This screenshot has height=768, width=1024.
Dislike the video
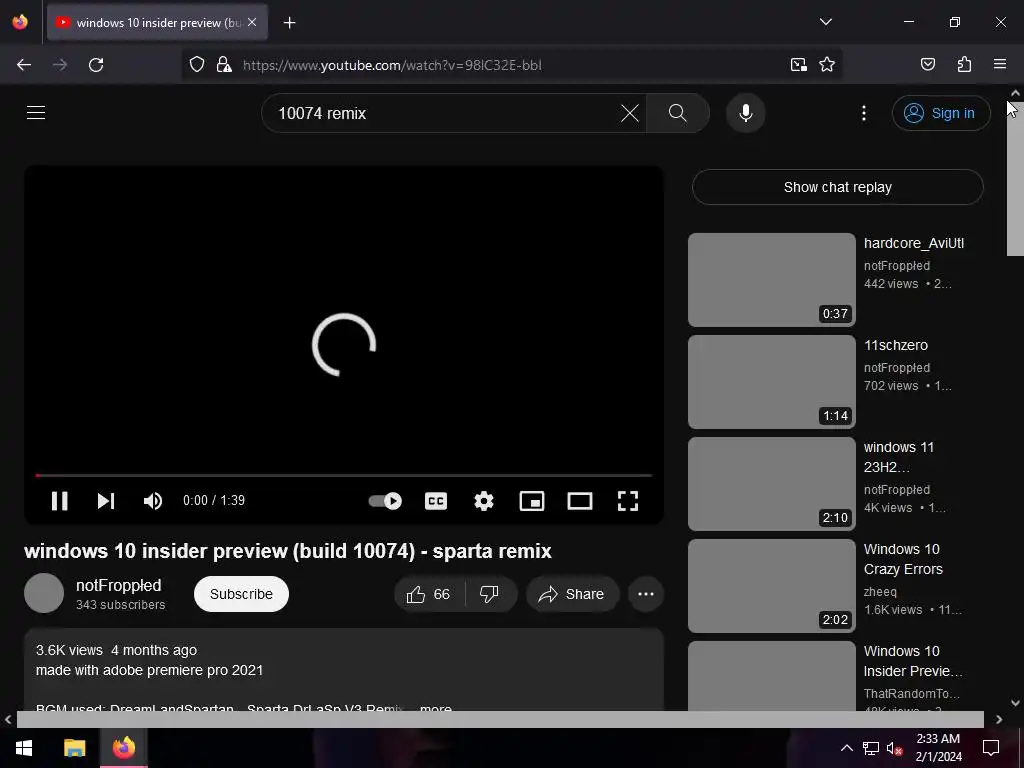click(x=489, y=594)
